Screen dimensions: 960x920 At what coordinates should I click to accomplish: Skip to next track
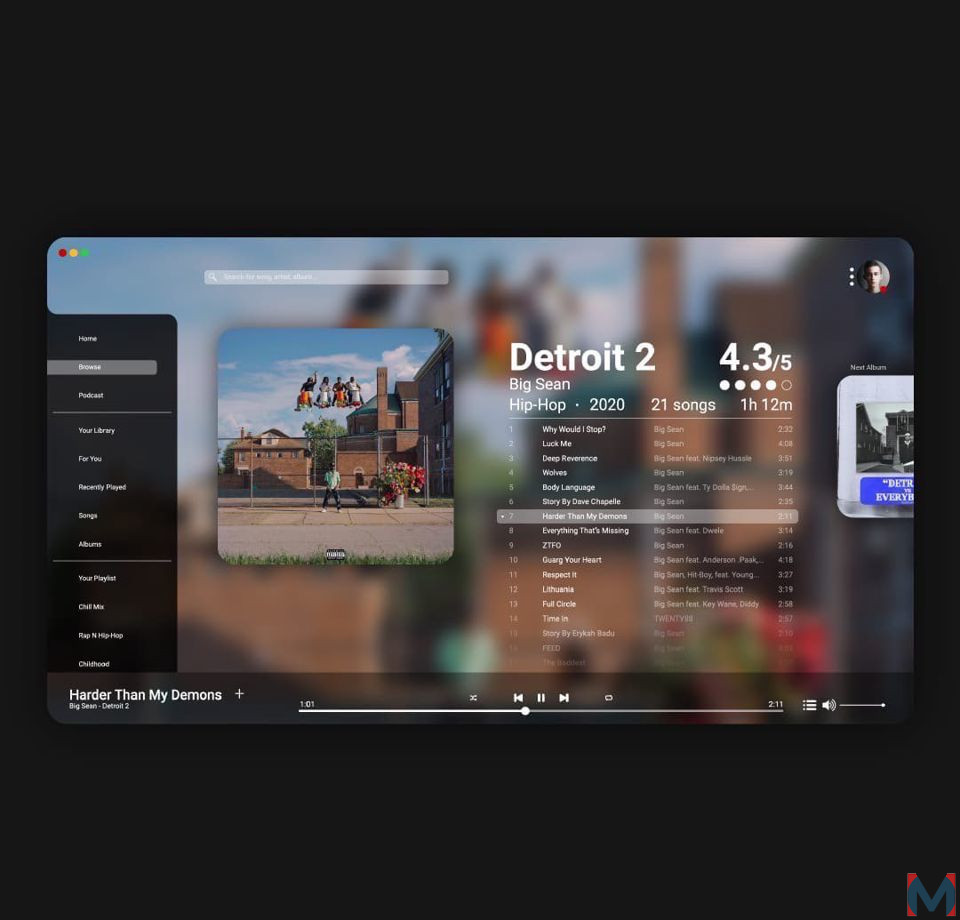pos(564,698)
